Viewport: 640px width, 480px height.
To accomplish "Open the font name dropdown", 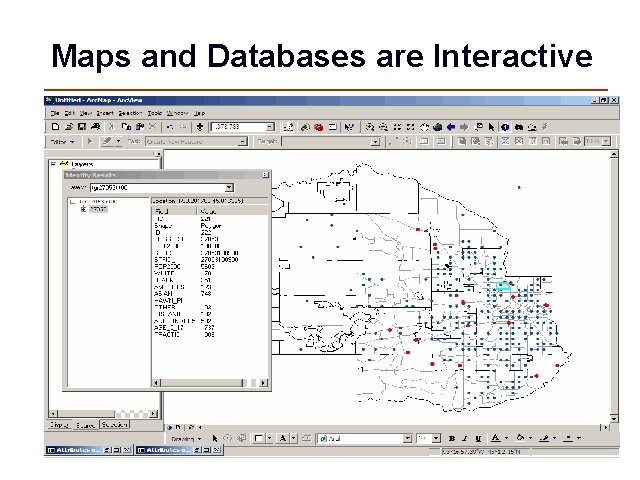I will (407, 438).
